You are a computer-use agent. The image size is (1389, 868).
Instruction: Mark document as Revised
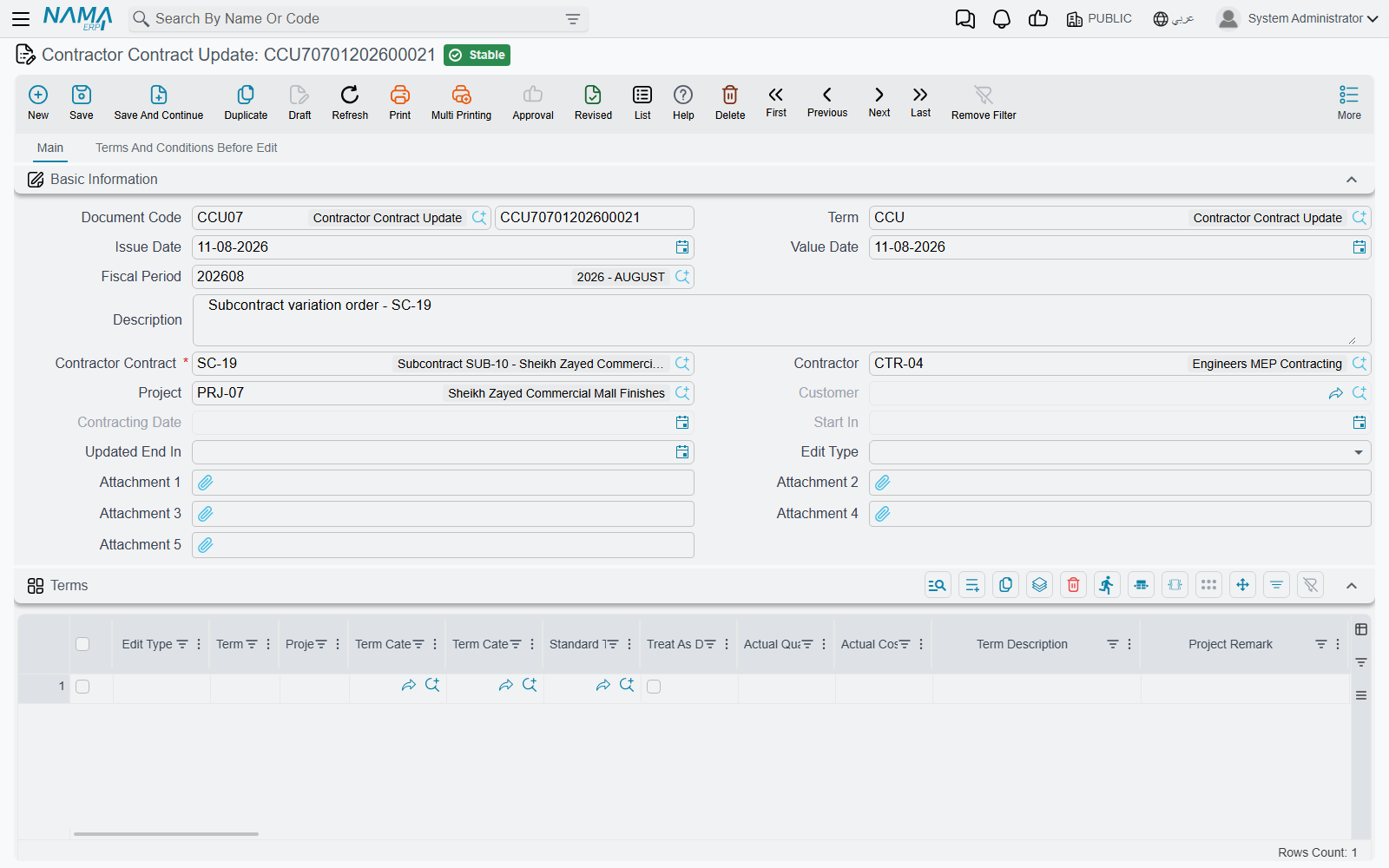[x=593, y=102]
